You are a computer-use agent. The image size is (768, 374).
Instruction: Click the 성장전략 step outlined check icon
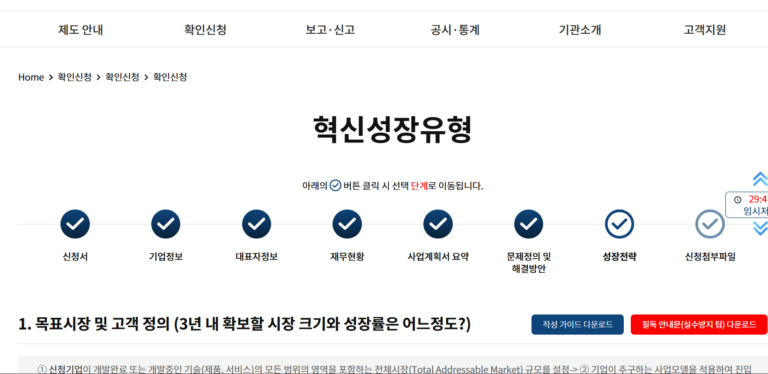tap(619, 224)
